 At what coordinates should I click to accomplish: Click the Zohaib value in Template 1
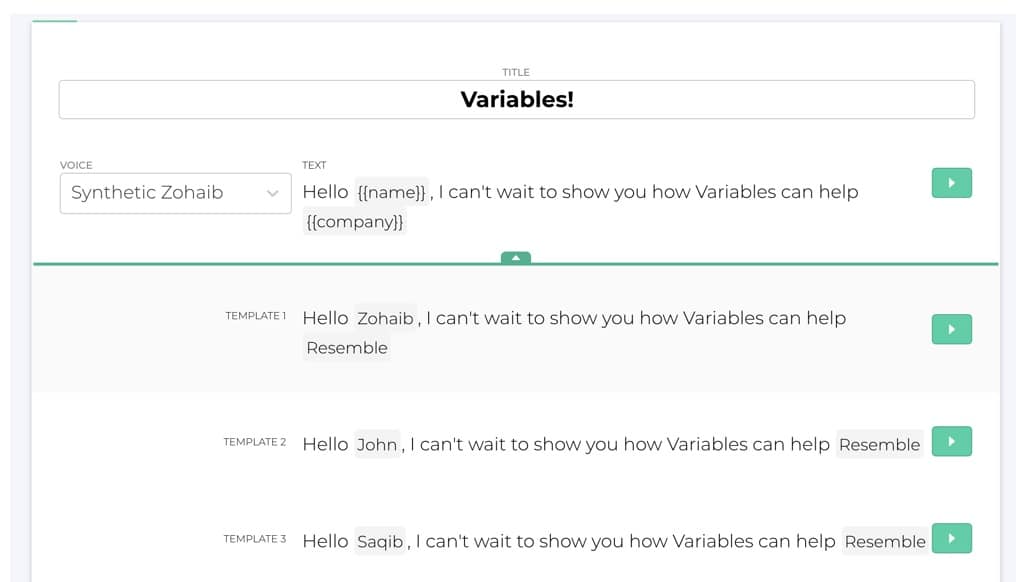(386, 318)
